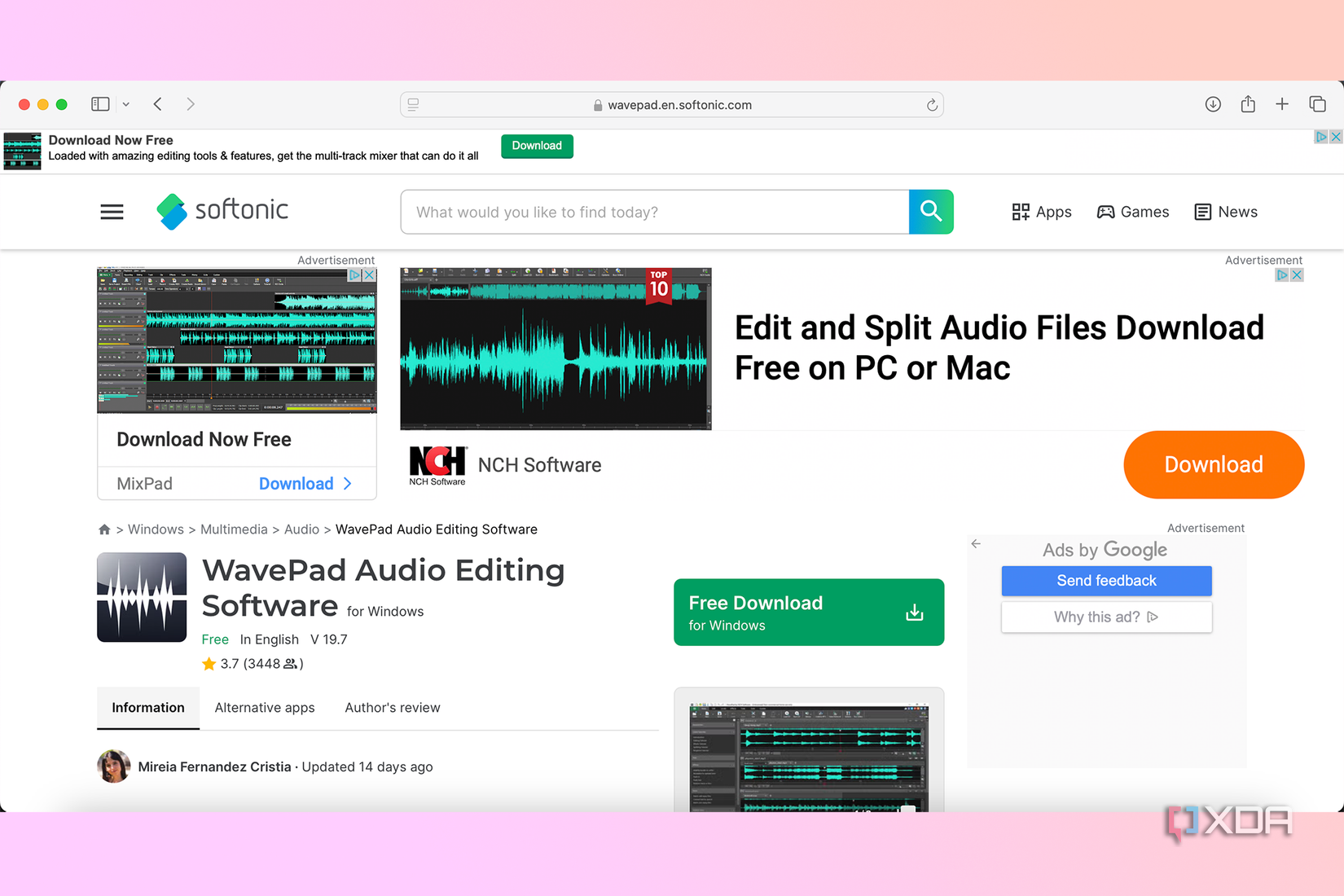Image resolution: width=1344 pixels, height=896 pixels.
Task: Open the Games navigation menu
Action: 1133,212
